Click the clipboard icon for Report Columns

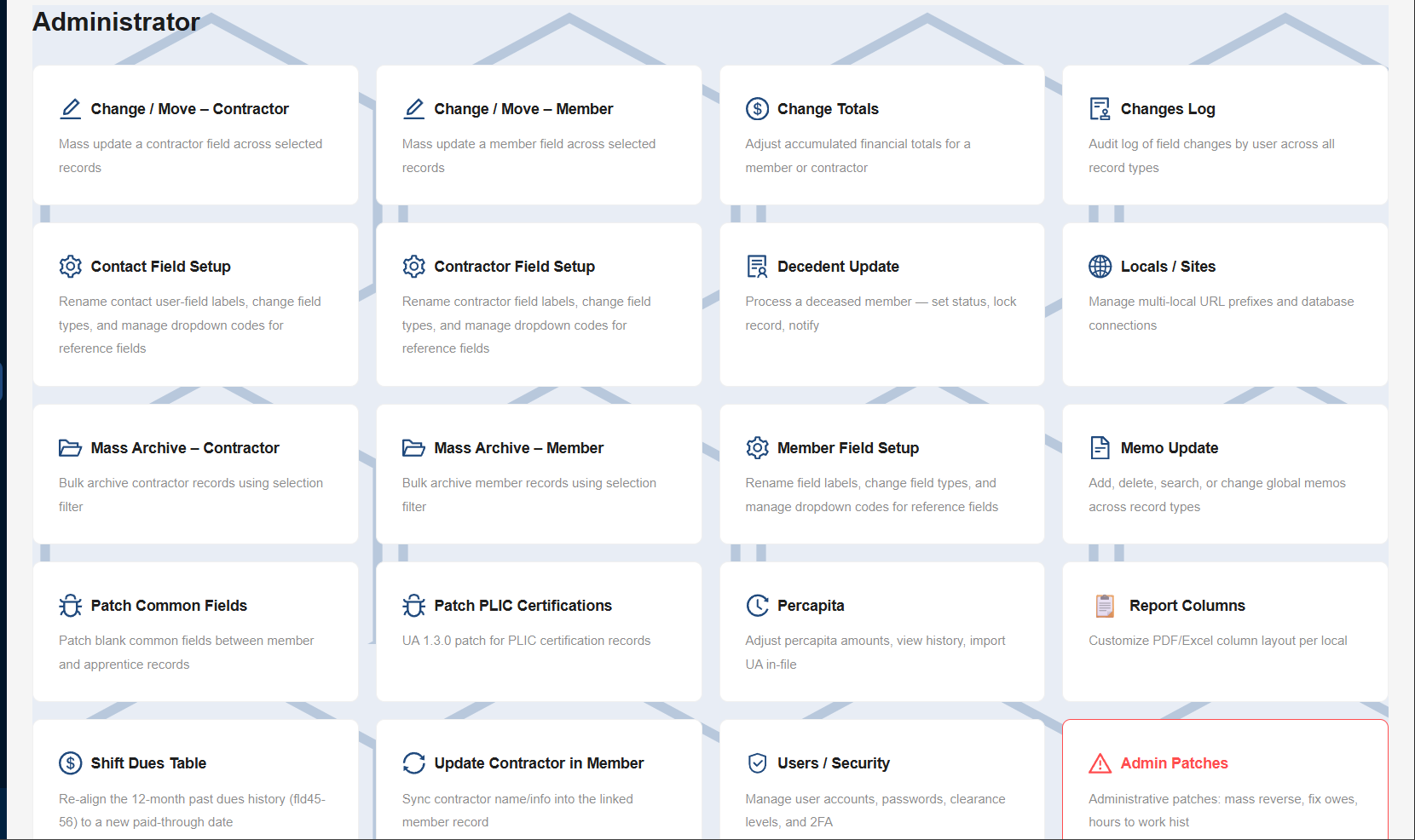[x=1105, y=606]
